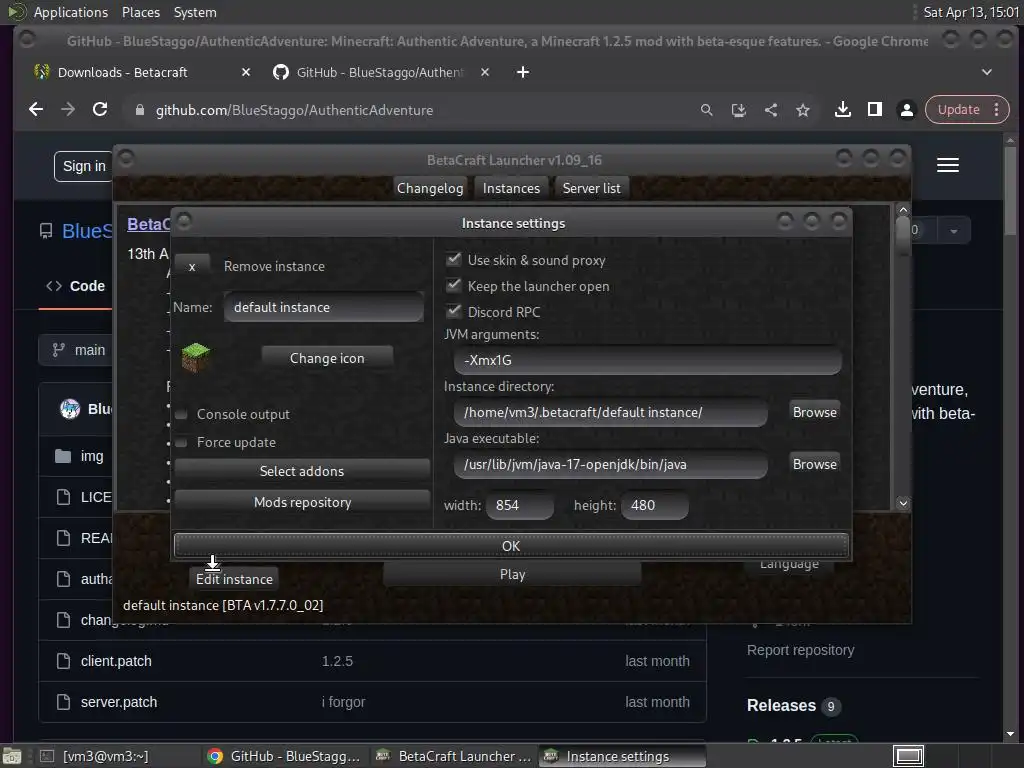
Task: Click the search magnifier in address bar
Action: (x=706, y=110)
